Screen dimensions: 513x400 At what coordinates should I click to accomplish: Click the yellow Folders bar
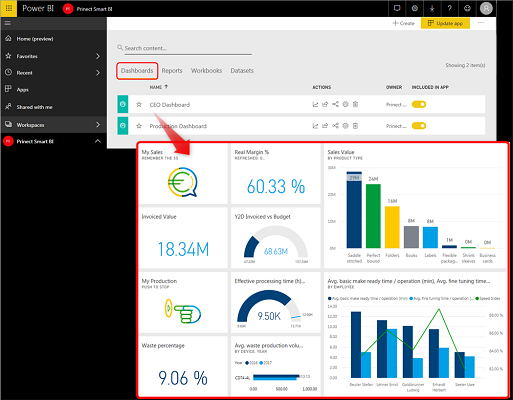(392, 227)
